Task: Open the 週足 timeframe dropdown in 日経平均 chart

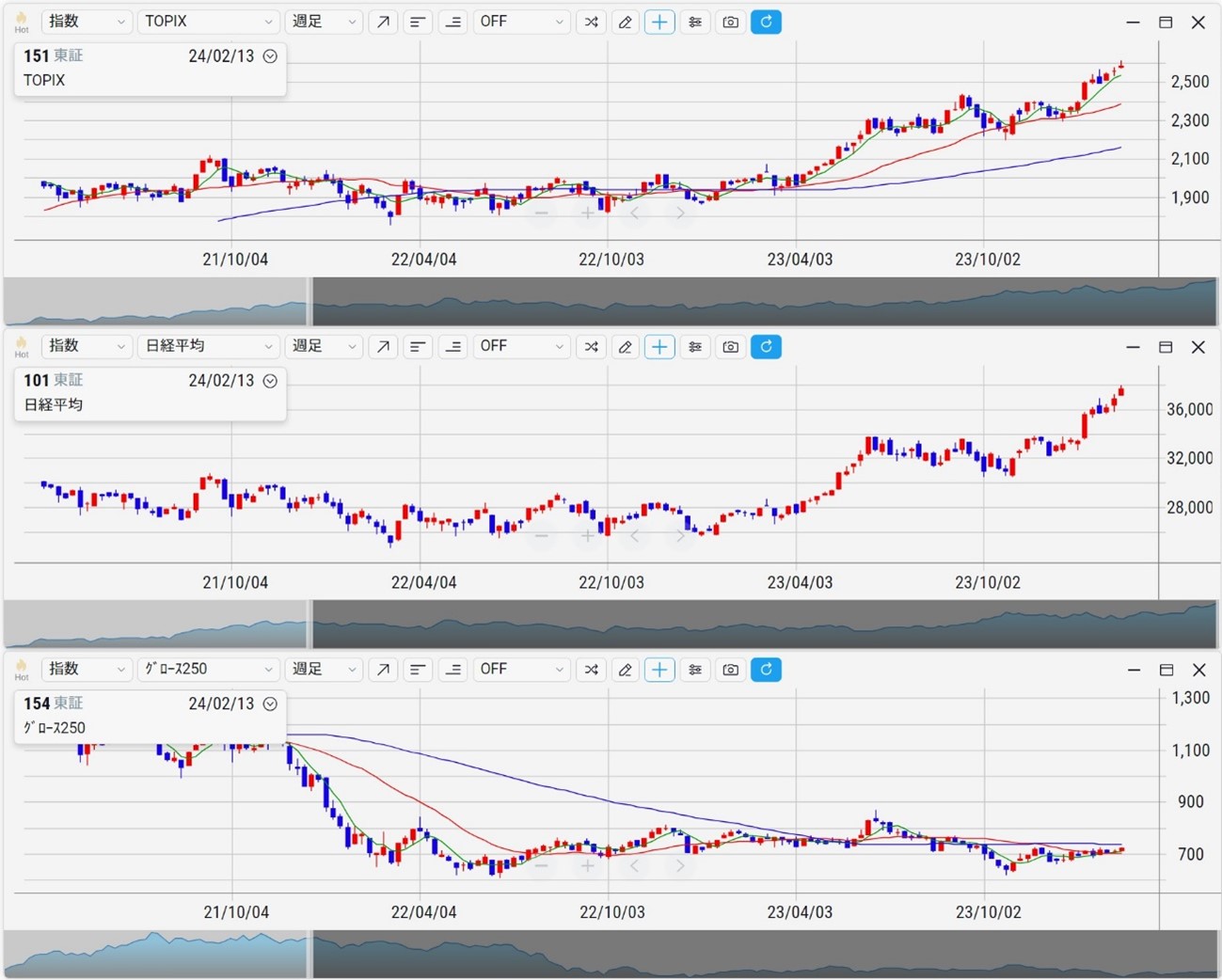Action: click(x=324, y=346)
